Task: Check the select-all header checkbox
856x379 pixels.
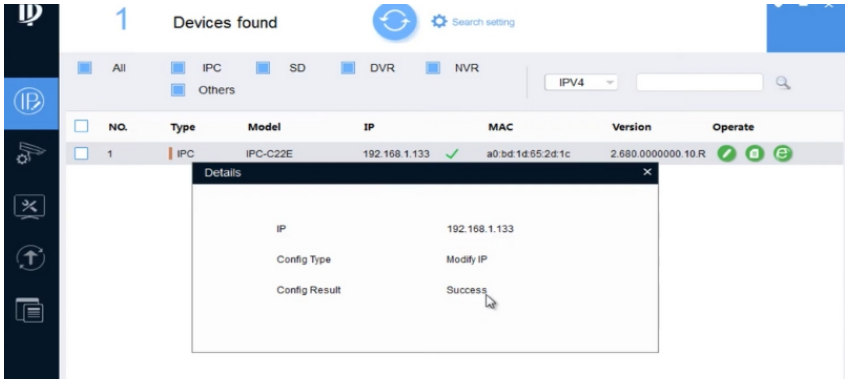Action: coord(81,126)
